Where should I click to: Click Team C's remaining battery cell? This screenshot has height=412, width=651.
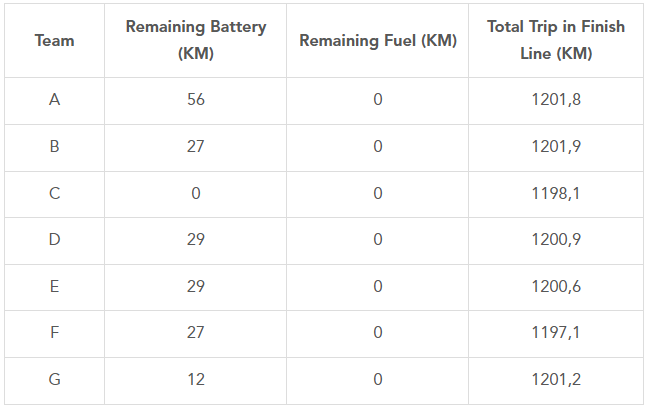[196, 193]
